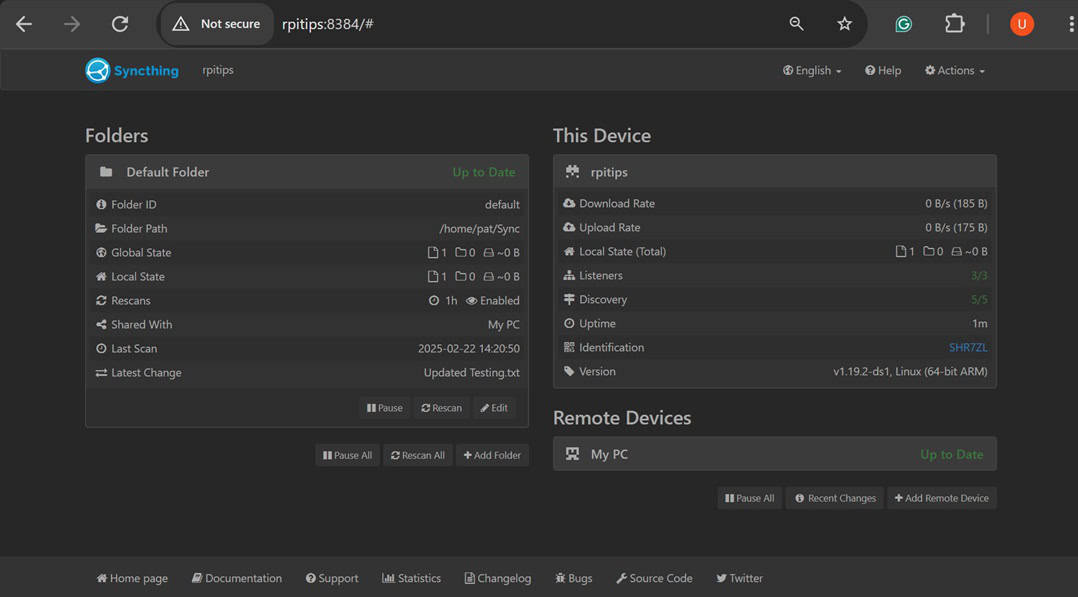
Task: Pause the Default Folder
Action: pos(385,408)
